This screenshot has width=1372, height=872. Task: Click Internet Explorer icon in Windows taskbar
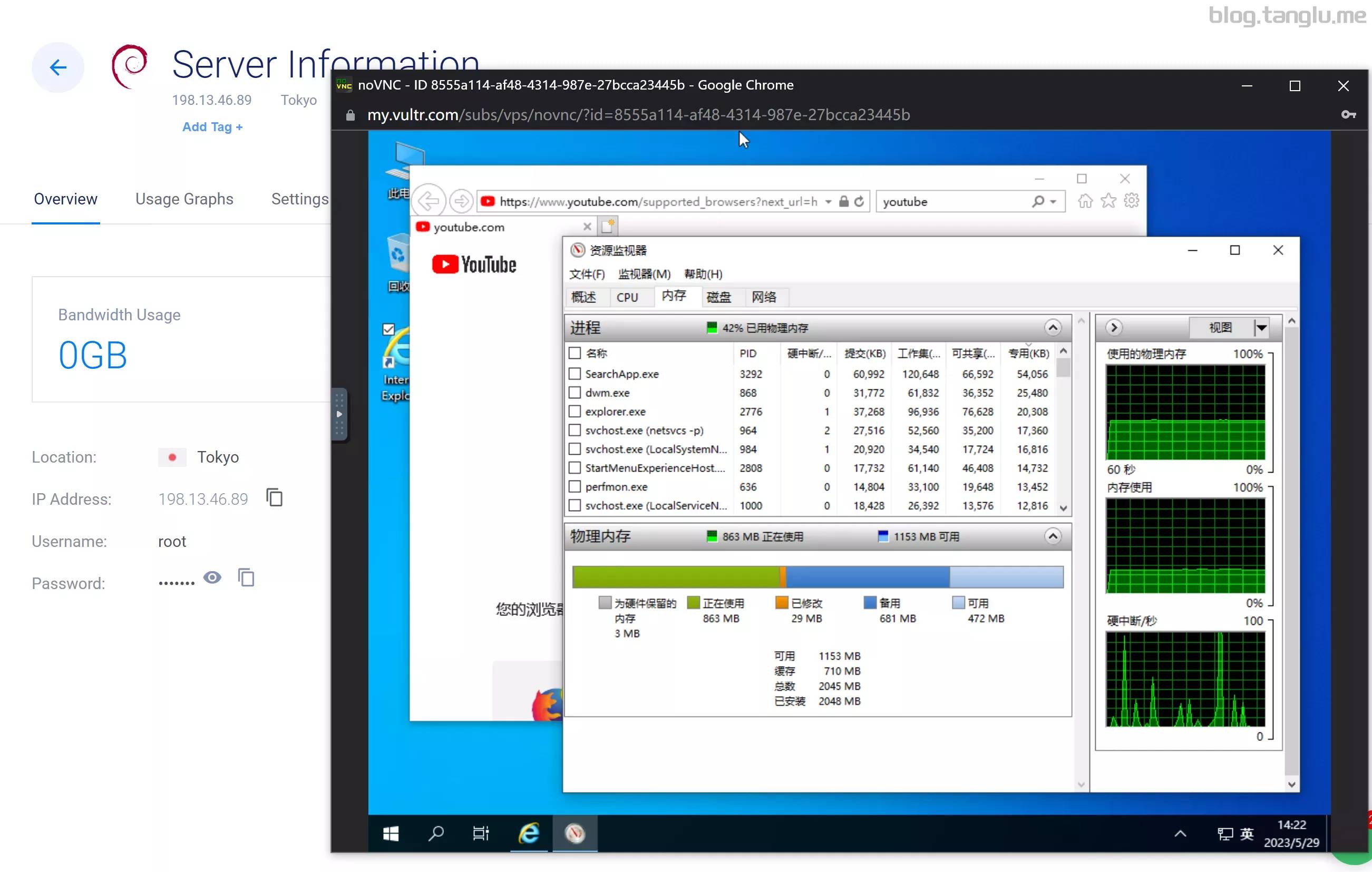pos(528,833)
